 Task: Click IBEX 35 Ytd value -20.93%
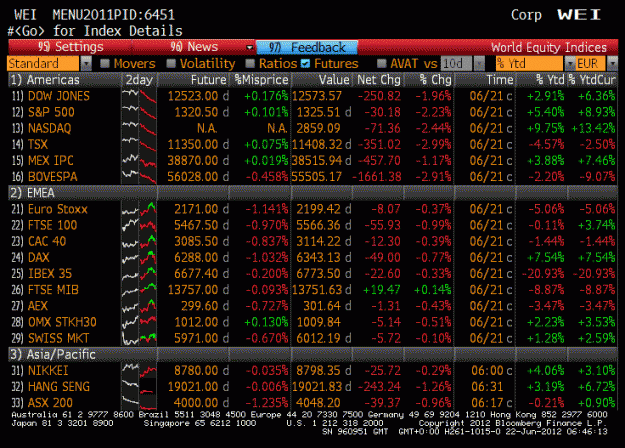point(543,273)
